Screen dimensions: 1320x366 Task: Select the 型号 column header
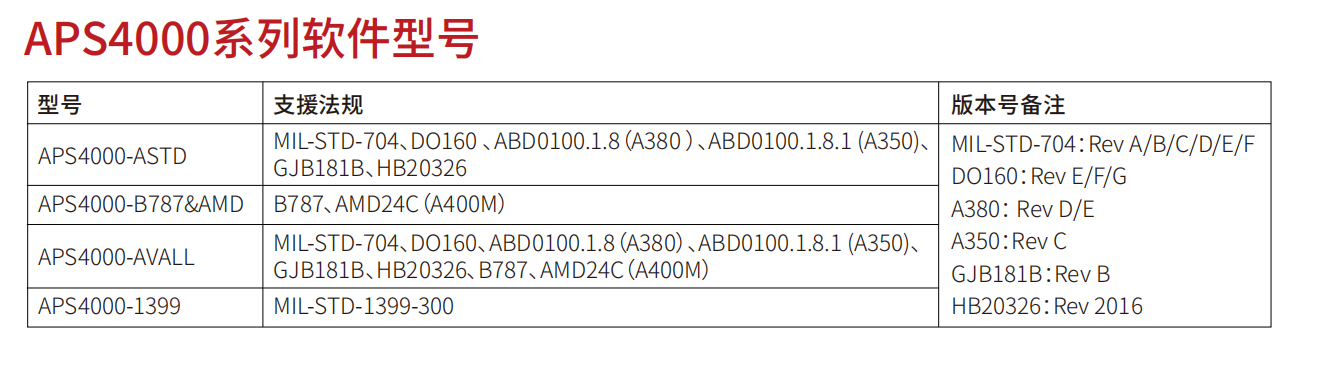[59, 104]
